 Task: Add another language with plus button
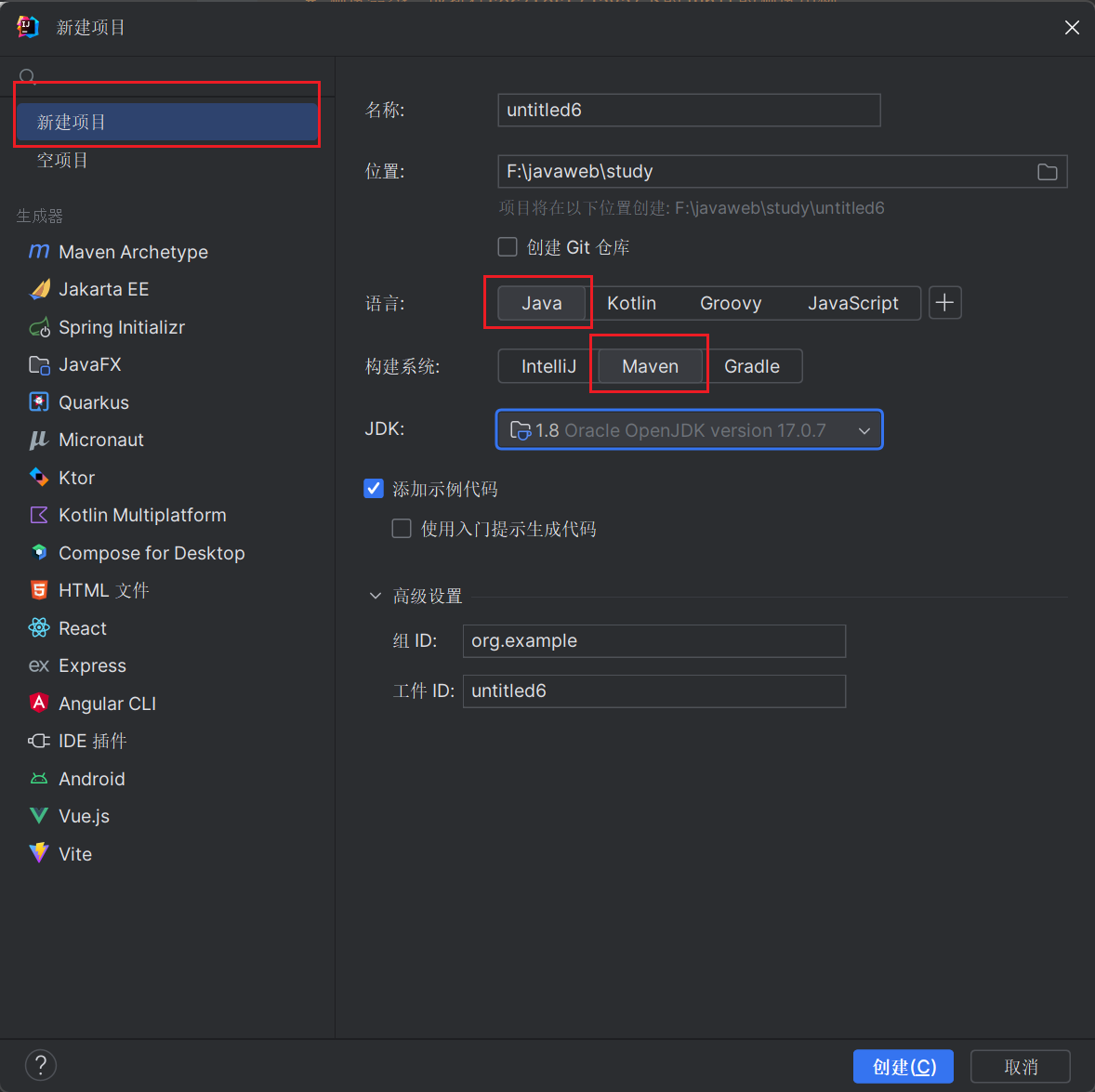[944, 303]
